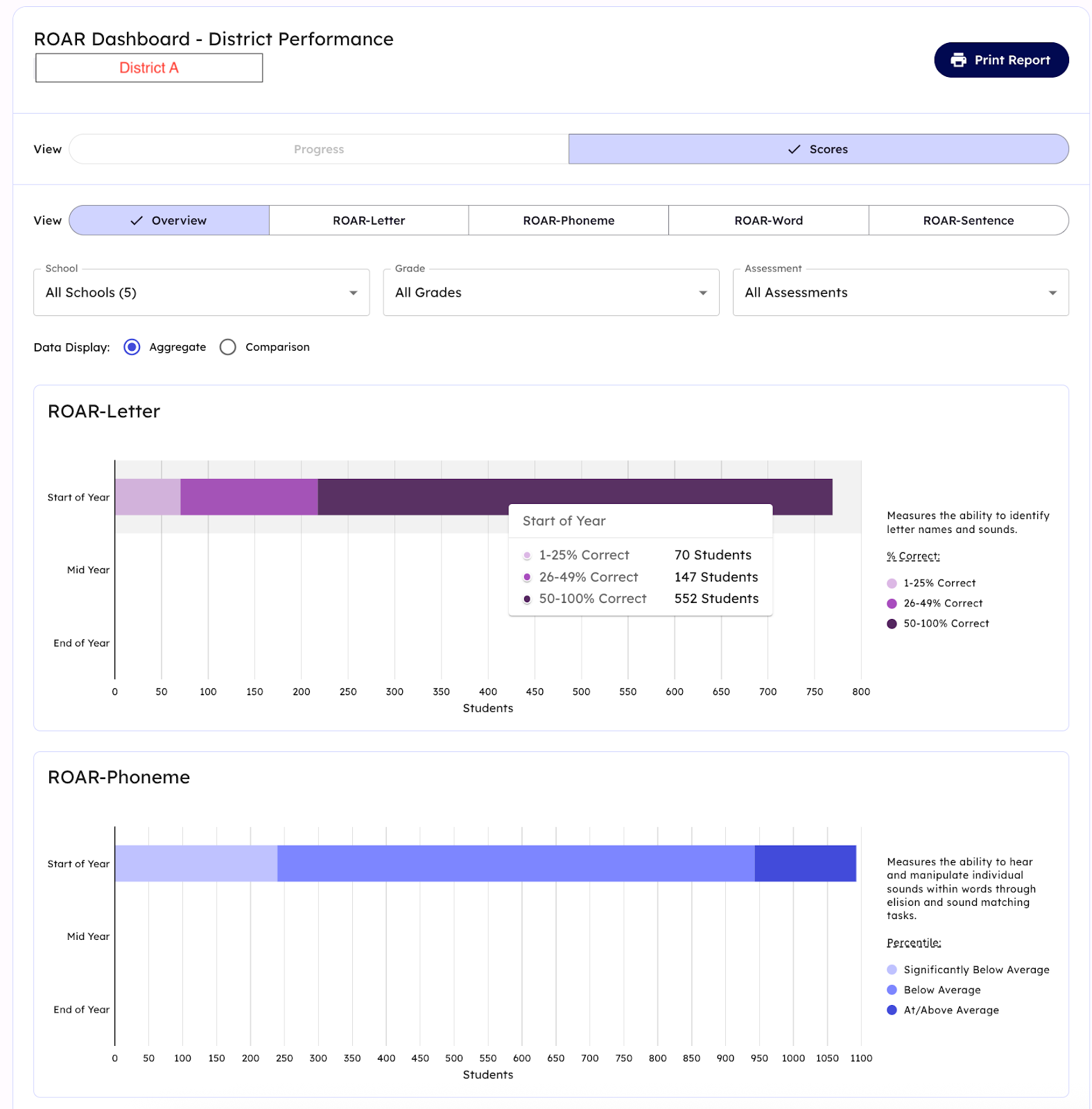Select the Aggregate radio button
The image size is (1092, 1109).
tap(132, 347)
